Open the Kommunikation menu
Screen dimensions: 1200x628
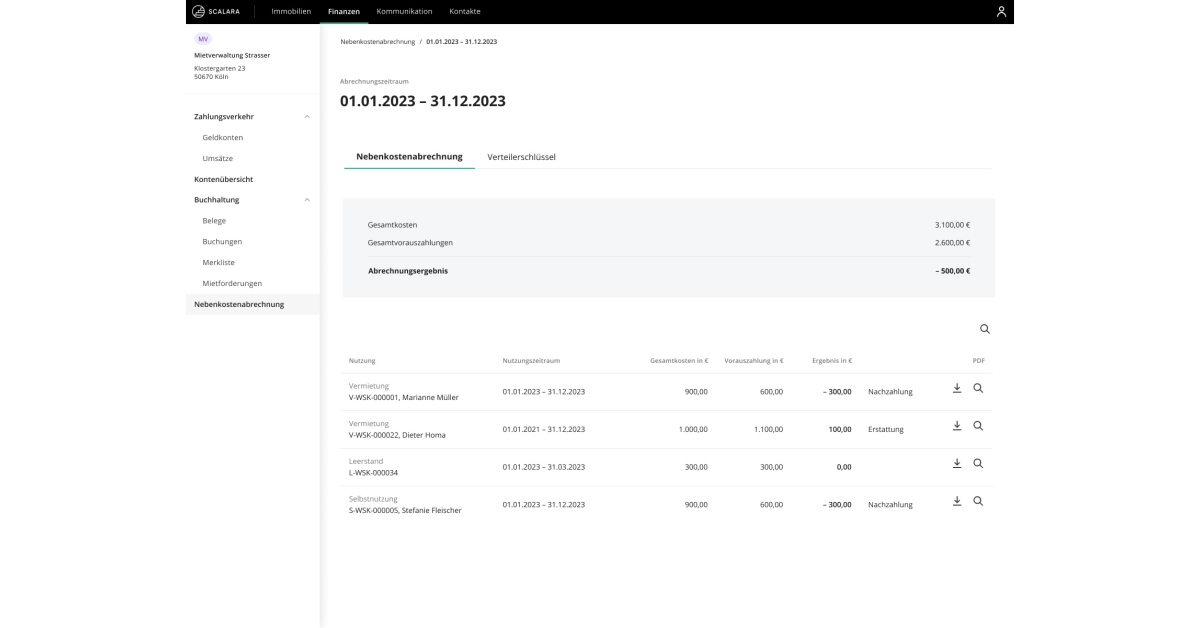(x=405, y=11)
